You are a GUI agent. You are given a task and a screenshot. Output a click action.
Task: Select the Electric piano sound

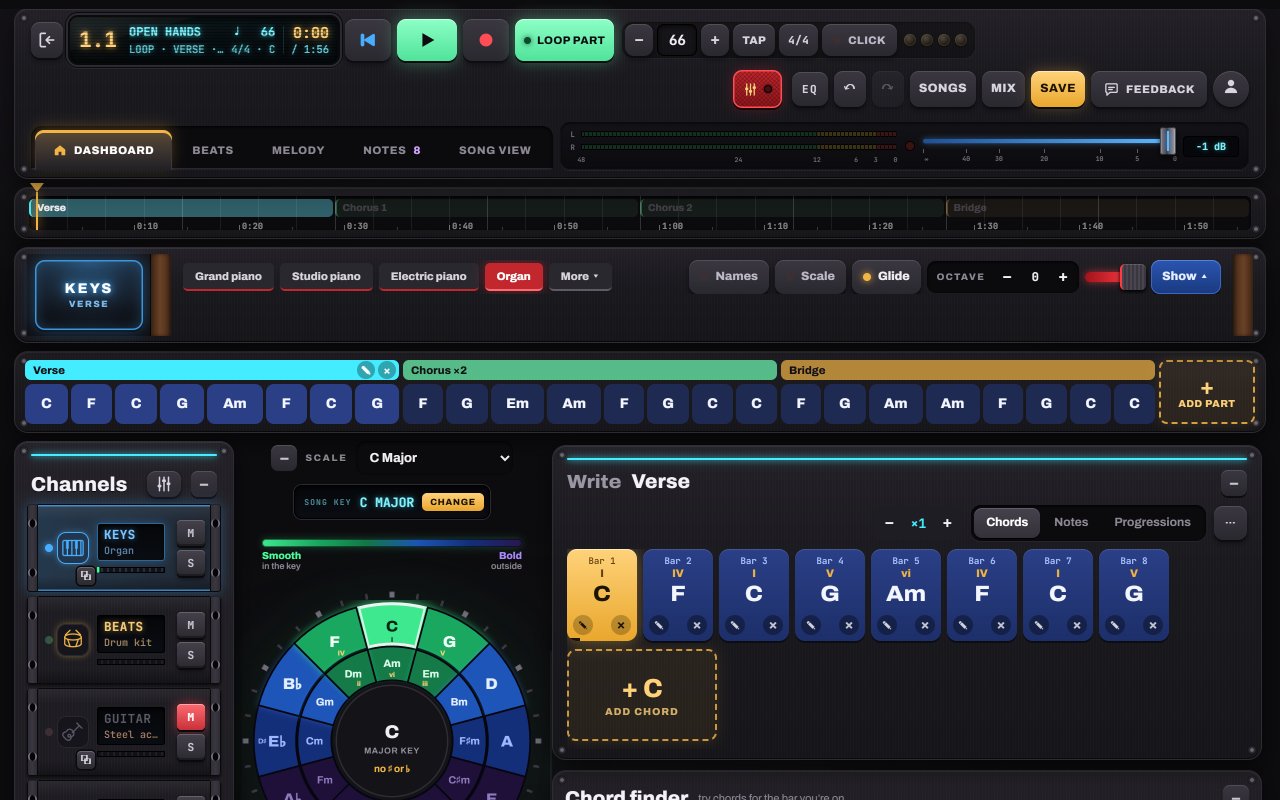428,276
